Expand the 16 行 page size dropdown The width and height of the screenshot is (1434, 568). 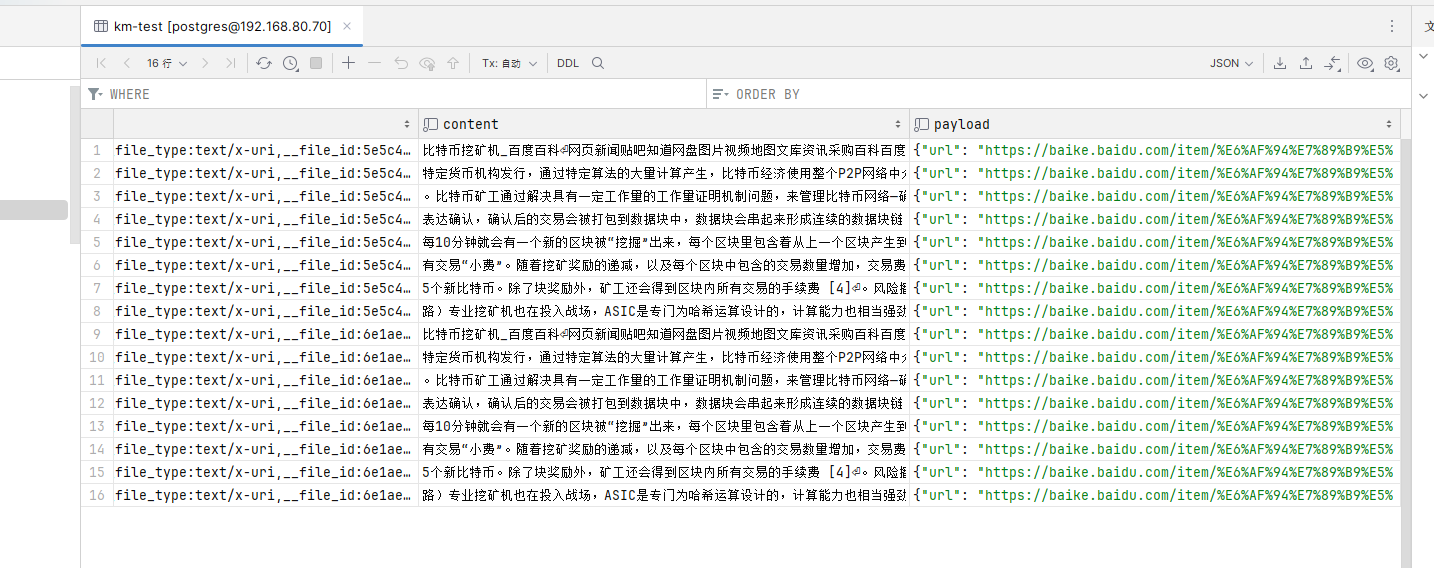click(166, 63)
